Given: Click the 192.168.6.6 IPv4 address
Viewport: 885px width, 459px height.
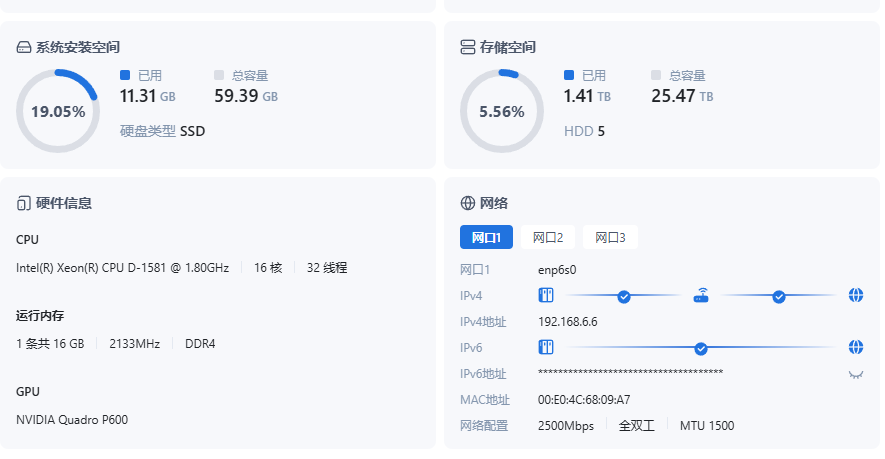Looking at the screenshot, I should (x=568, y=322).
